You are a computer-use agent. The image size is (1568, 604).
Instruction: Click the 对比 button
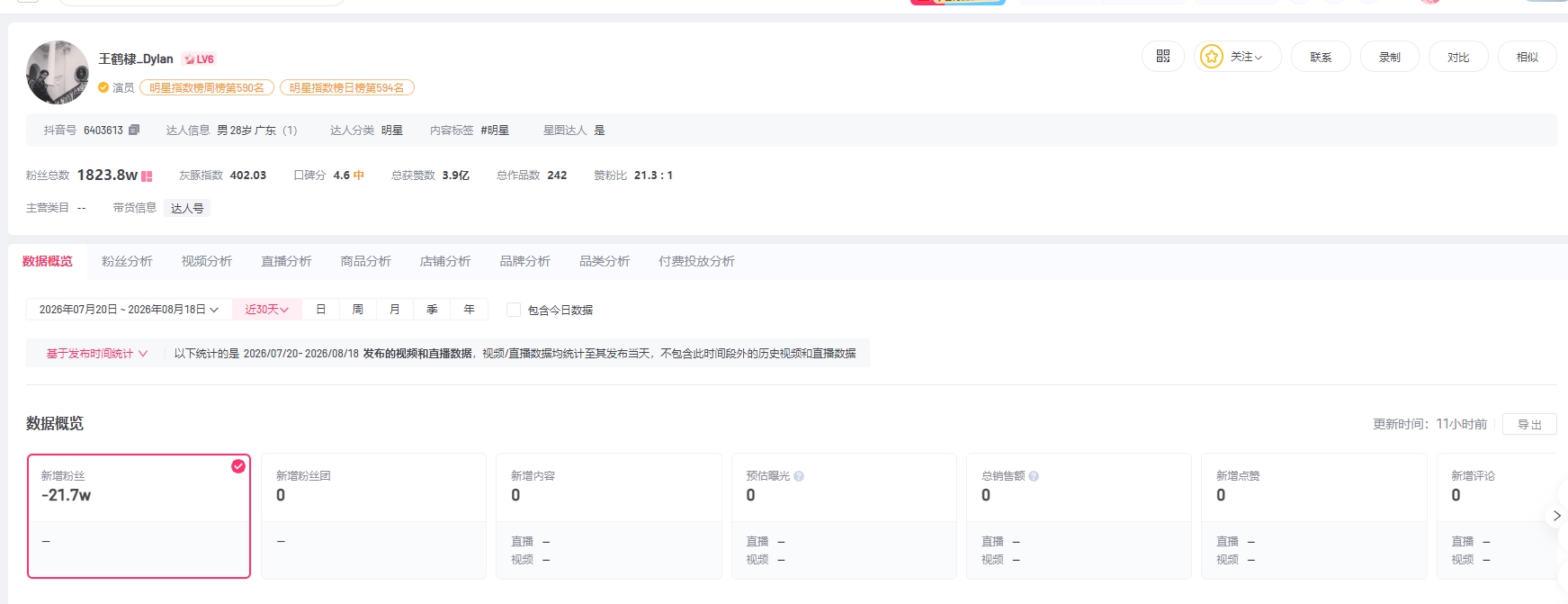(1458, 57)
